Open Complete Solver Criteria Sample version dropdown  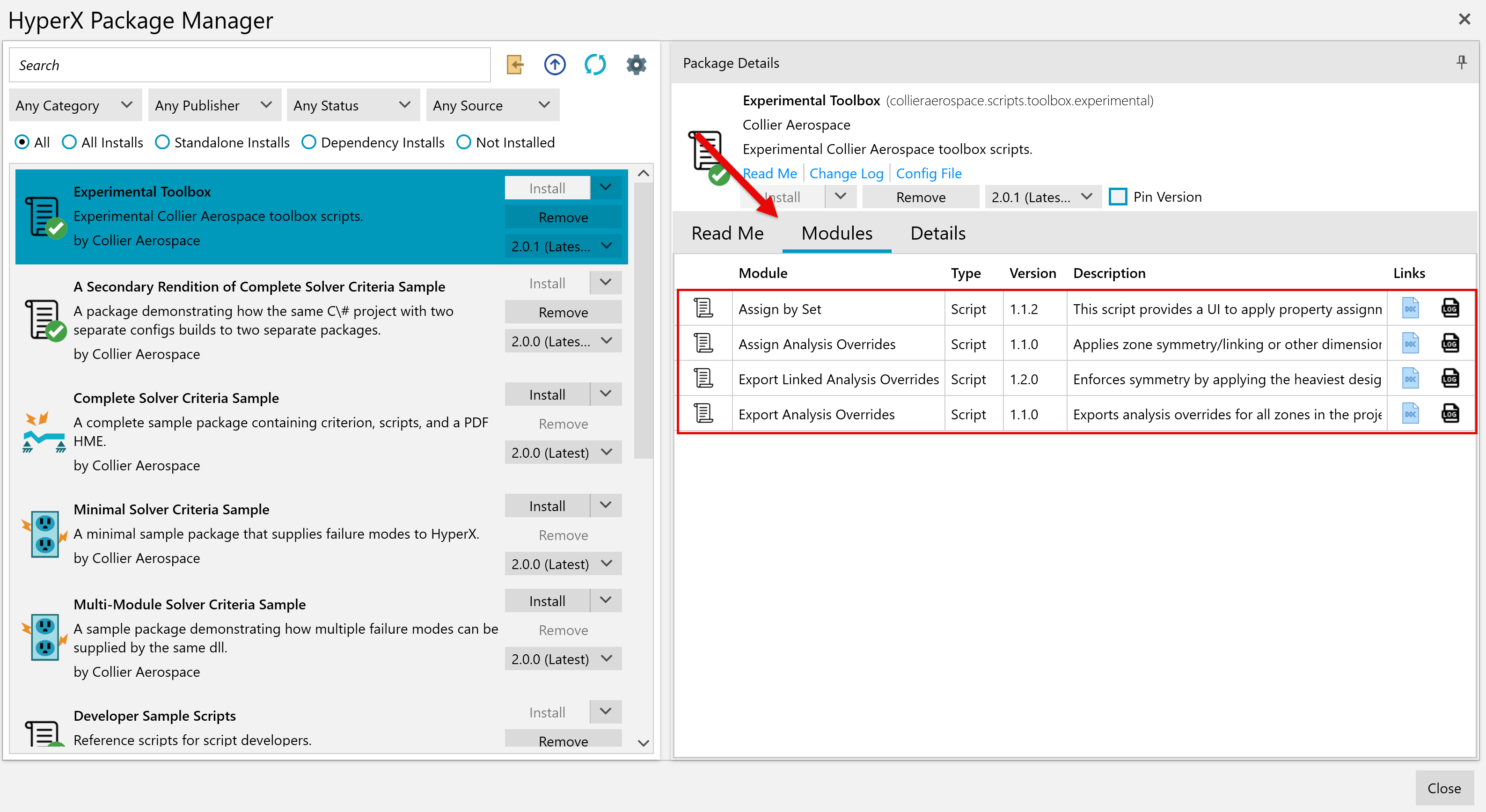[x=563, y=453]
